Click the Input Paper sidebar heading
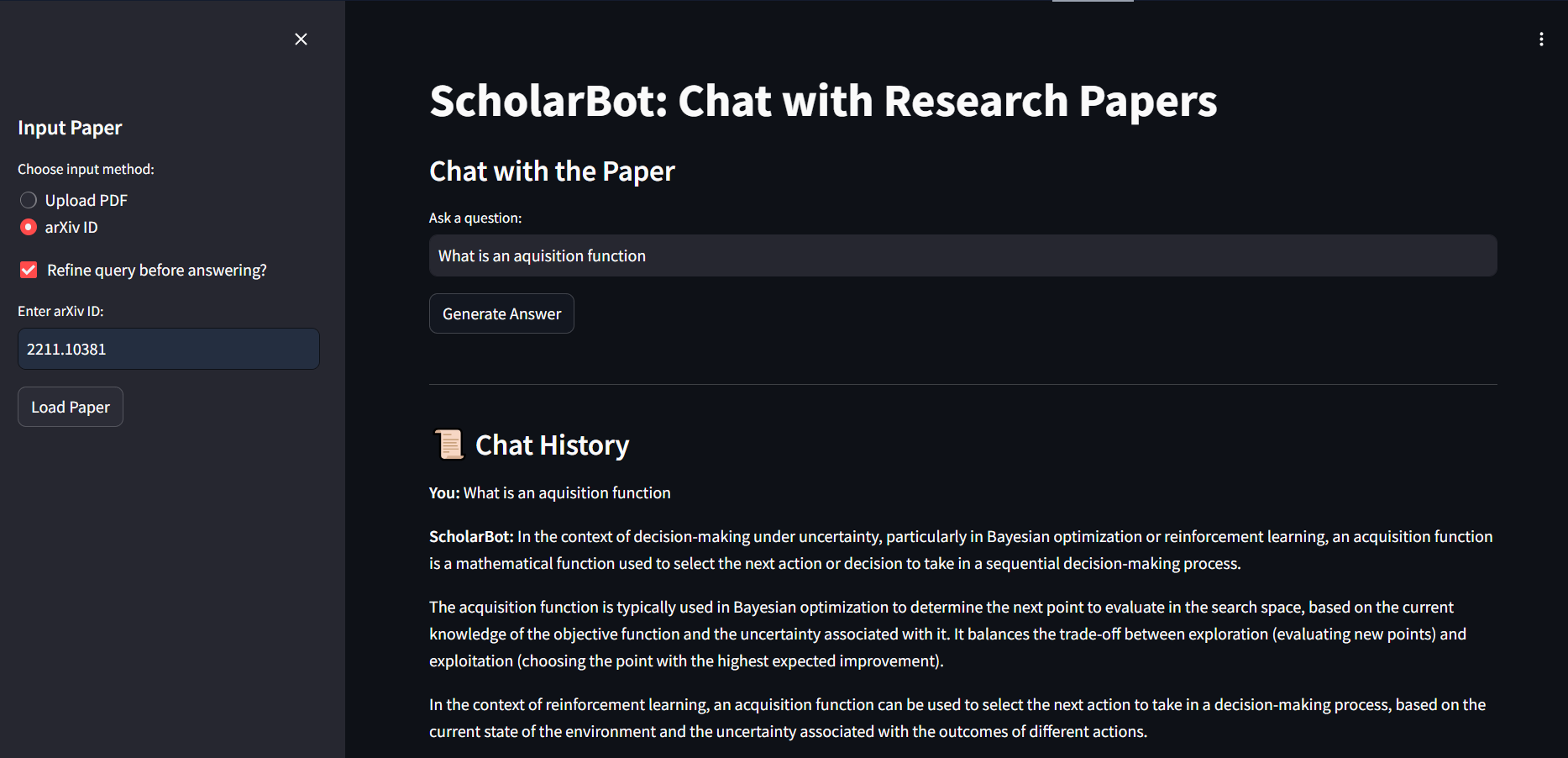1568x758 pixels. pos(70,128)
